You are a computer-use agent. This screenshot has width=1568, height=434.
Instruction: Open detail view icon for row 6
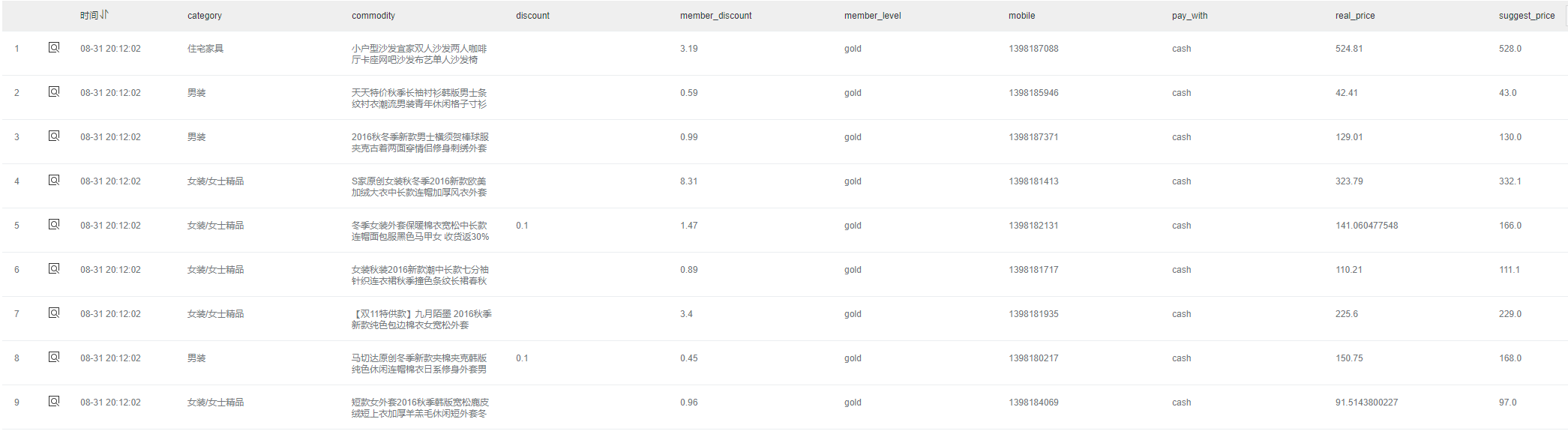[x=54, y=269]
